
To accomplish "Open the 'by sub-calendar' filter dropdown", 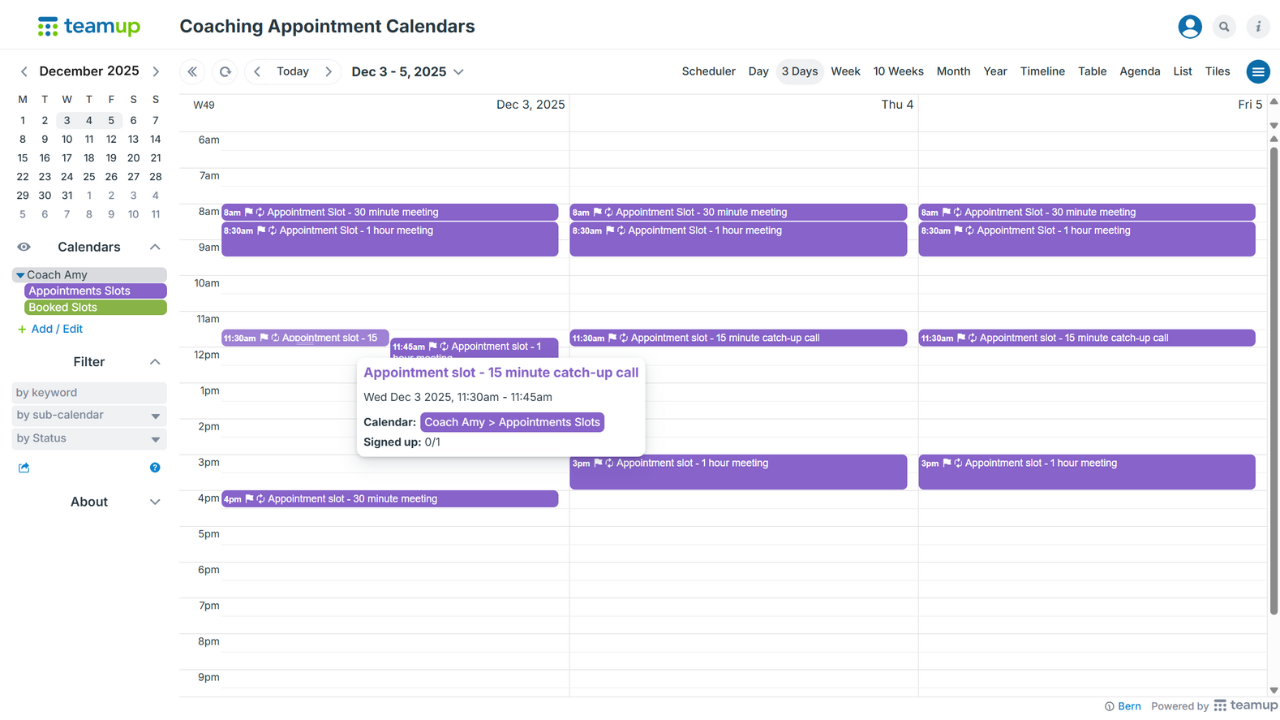I will 88,415.
